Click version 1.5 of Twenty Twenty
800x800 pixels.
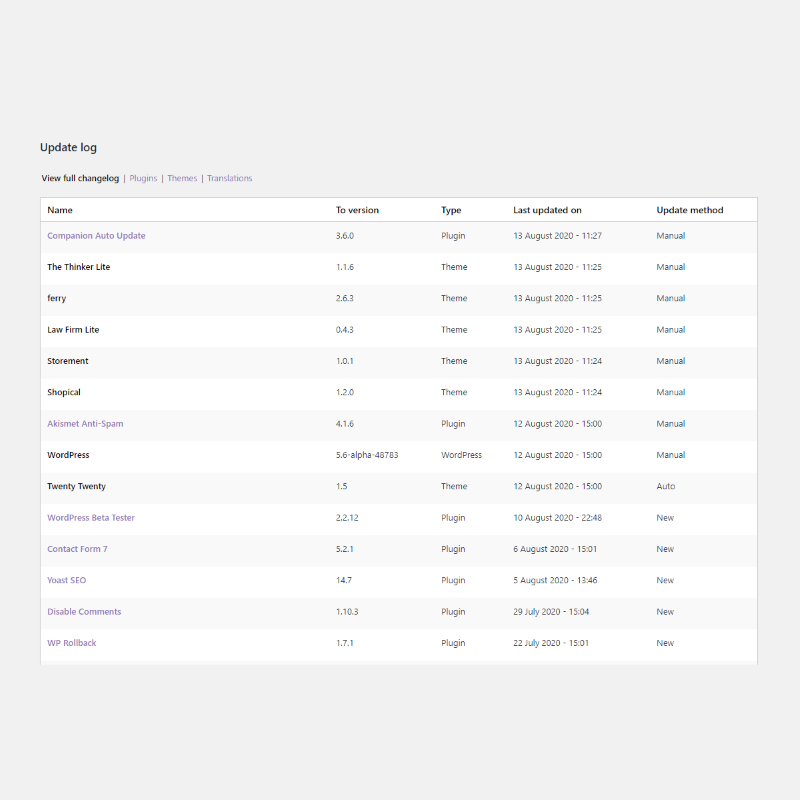coord(341,486)
